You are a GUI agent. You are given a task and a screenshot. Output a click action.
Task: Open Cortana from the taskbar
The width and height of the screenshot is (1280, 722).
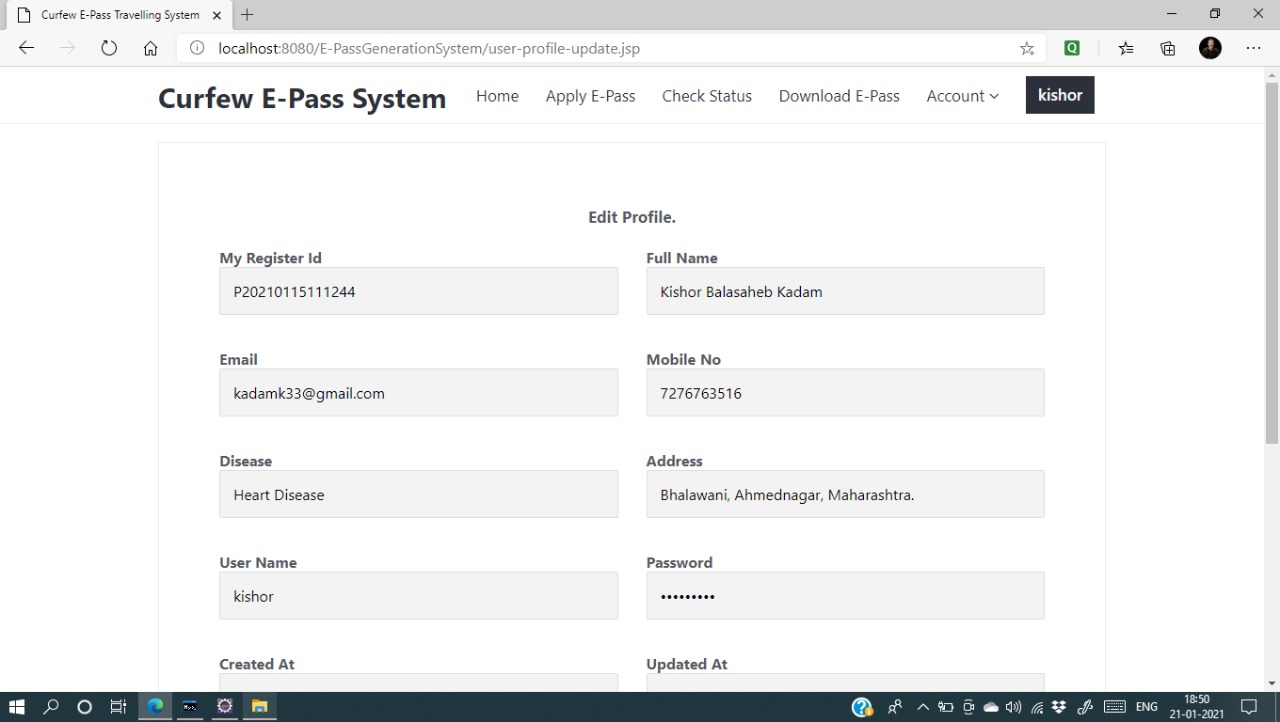coord(84,707)
